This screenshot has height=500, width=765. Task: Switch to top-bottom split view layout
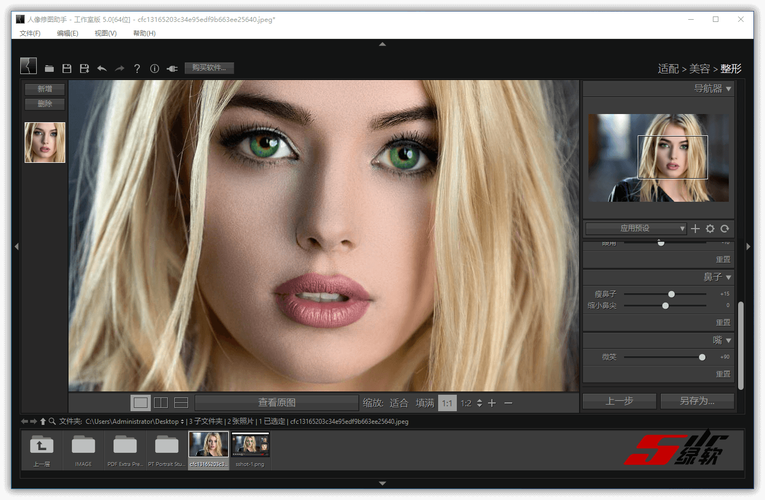click(x=181, y=403)
